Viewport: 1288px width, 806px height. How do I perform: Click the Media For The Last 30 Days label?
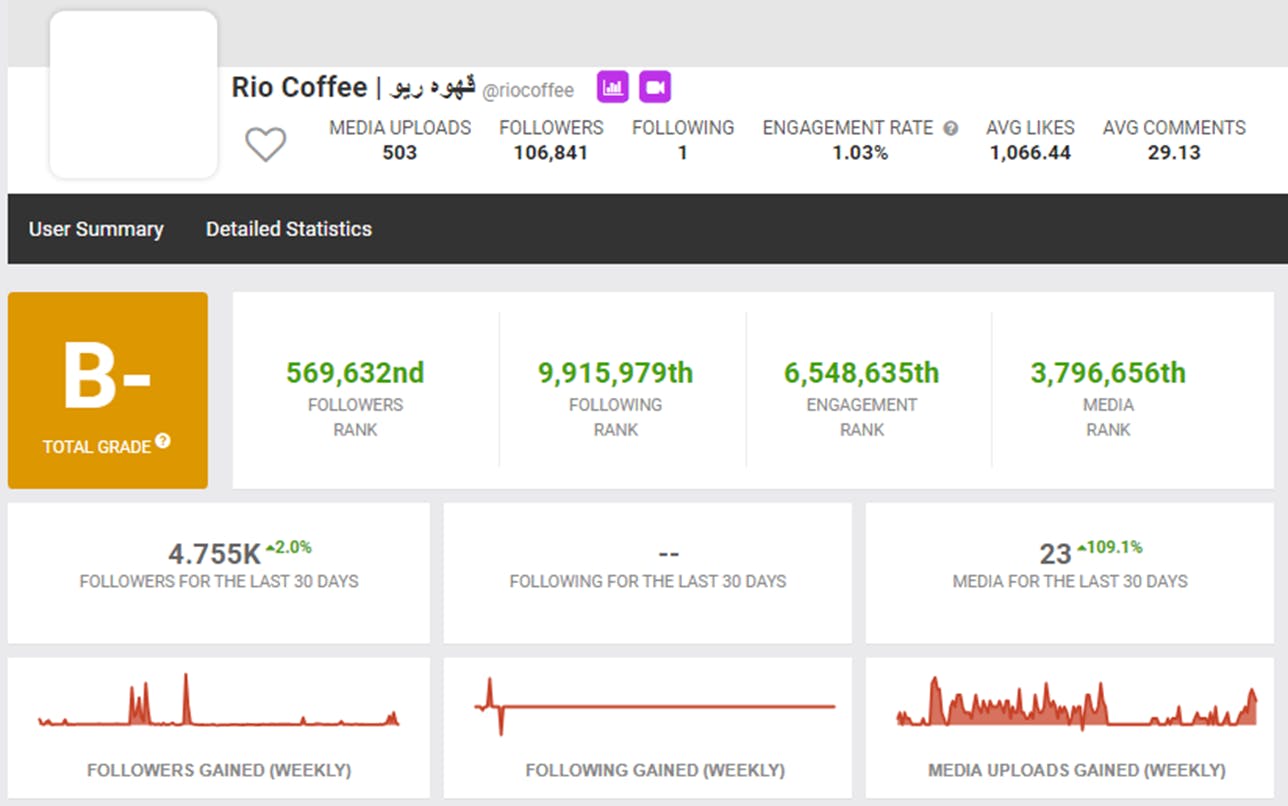pos(1070,581)
